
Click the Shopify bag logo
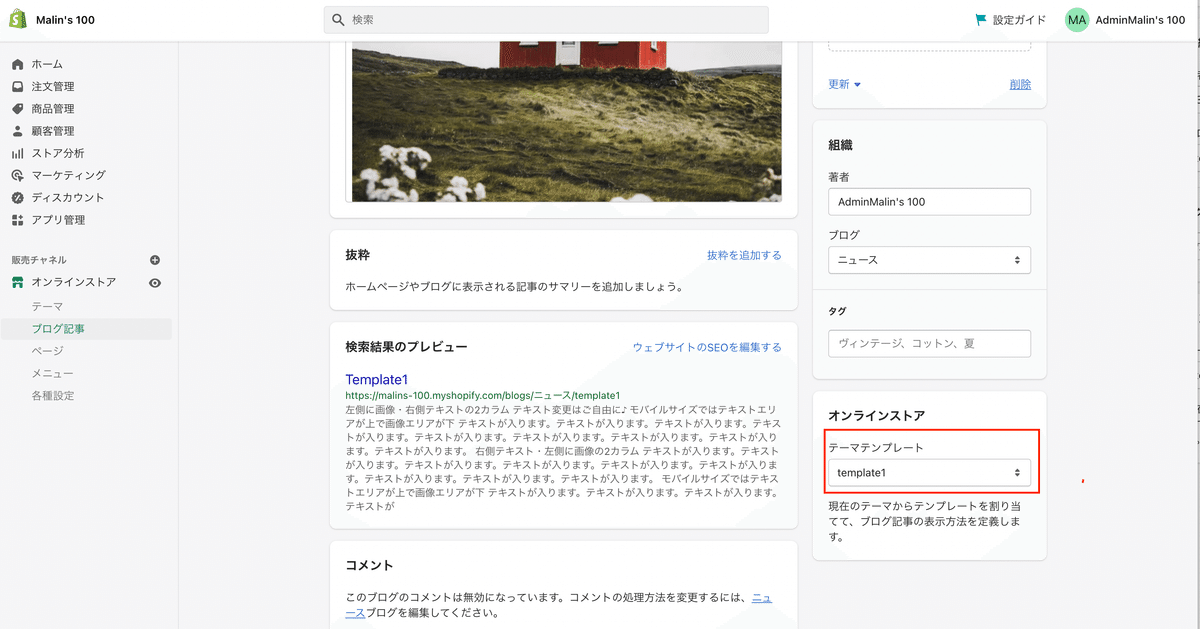coord(18,19)
